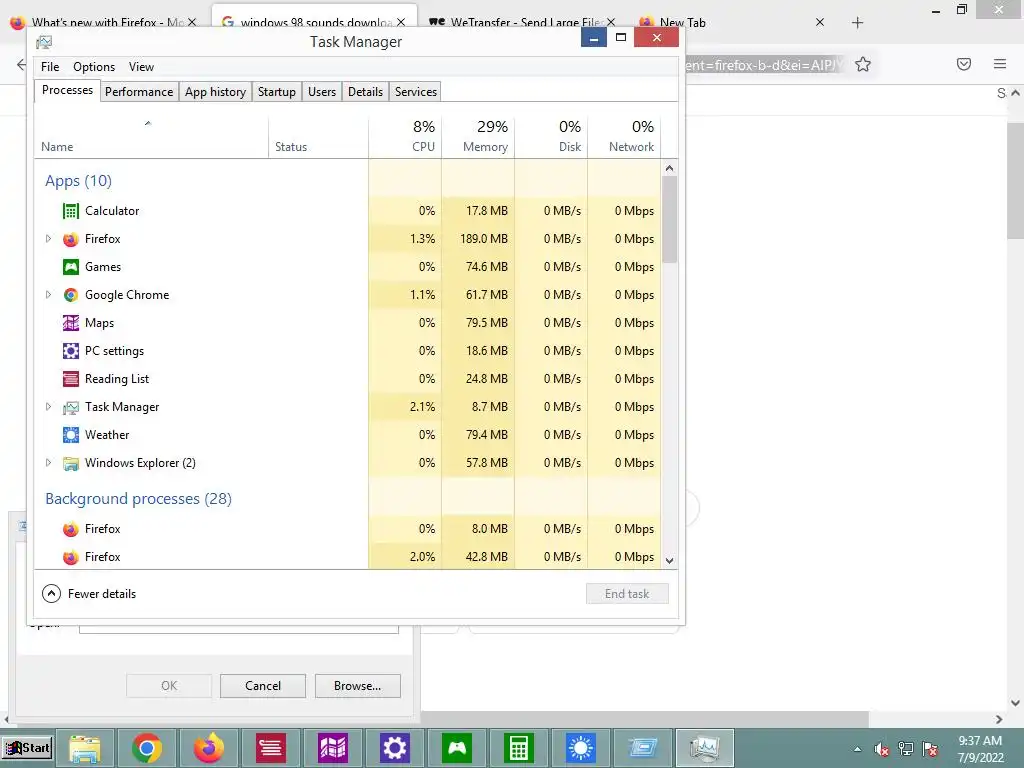1024x768 pixels.
Task: Open Firefox Pocket save icon
Action: click(964, 64)
